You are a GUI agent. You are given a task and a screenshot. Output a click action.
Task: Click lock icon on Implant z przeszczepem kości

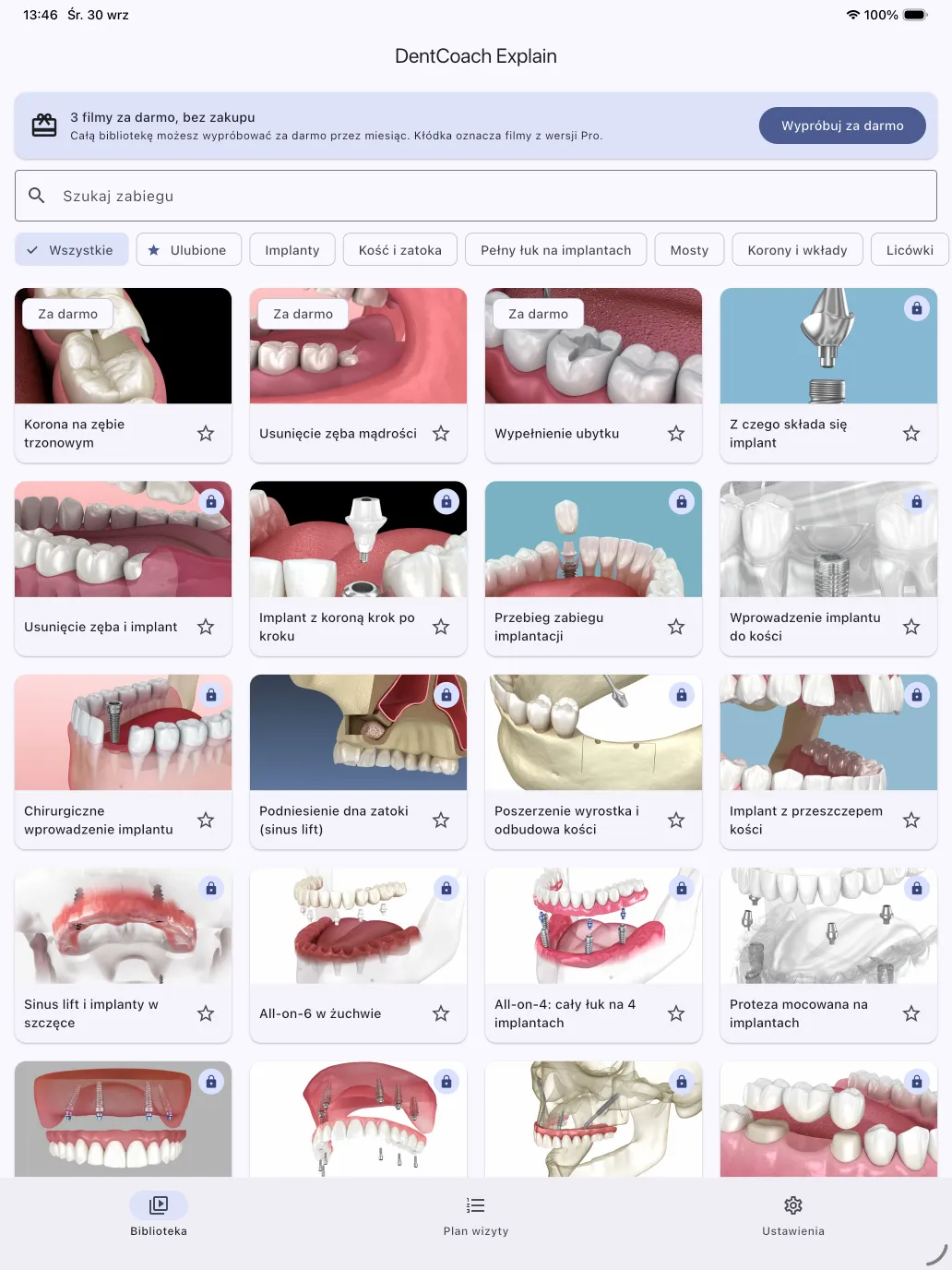917,694
